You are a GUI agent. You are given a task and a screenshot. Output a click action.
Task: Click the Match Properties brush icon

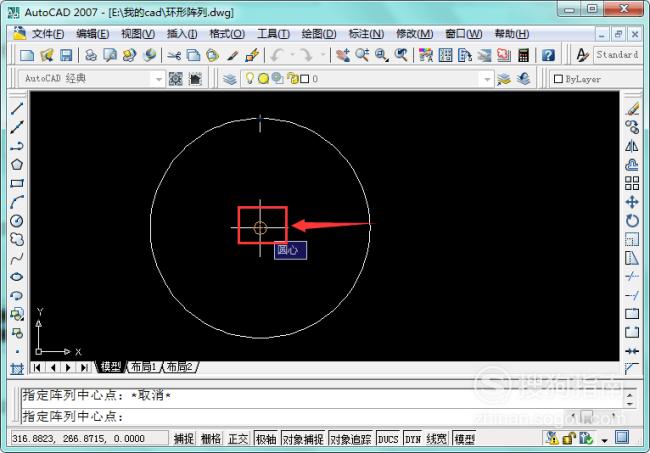tap(232, 55)
